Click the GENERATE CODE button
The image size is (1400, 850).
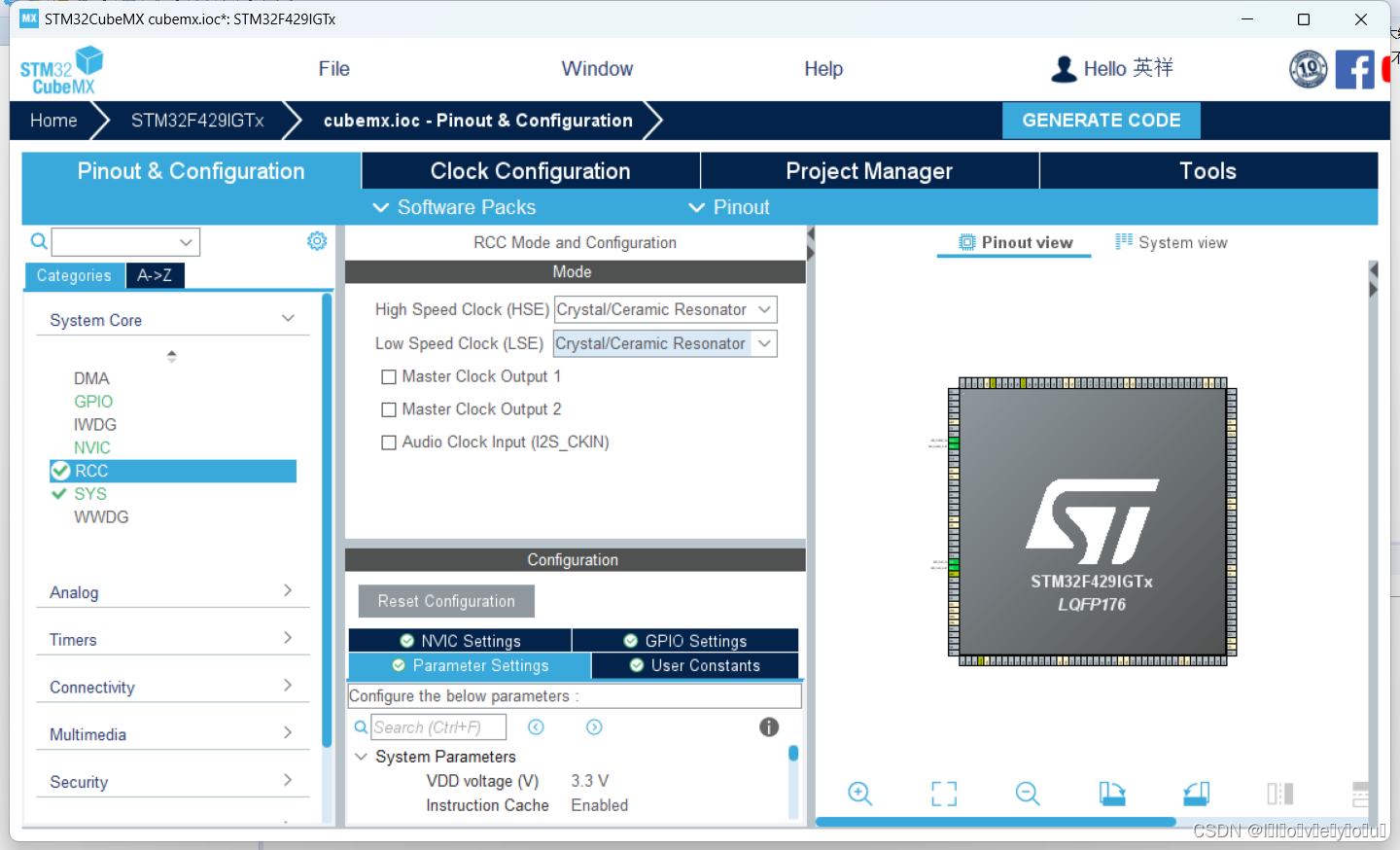[x=1101, y=120]
